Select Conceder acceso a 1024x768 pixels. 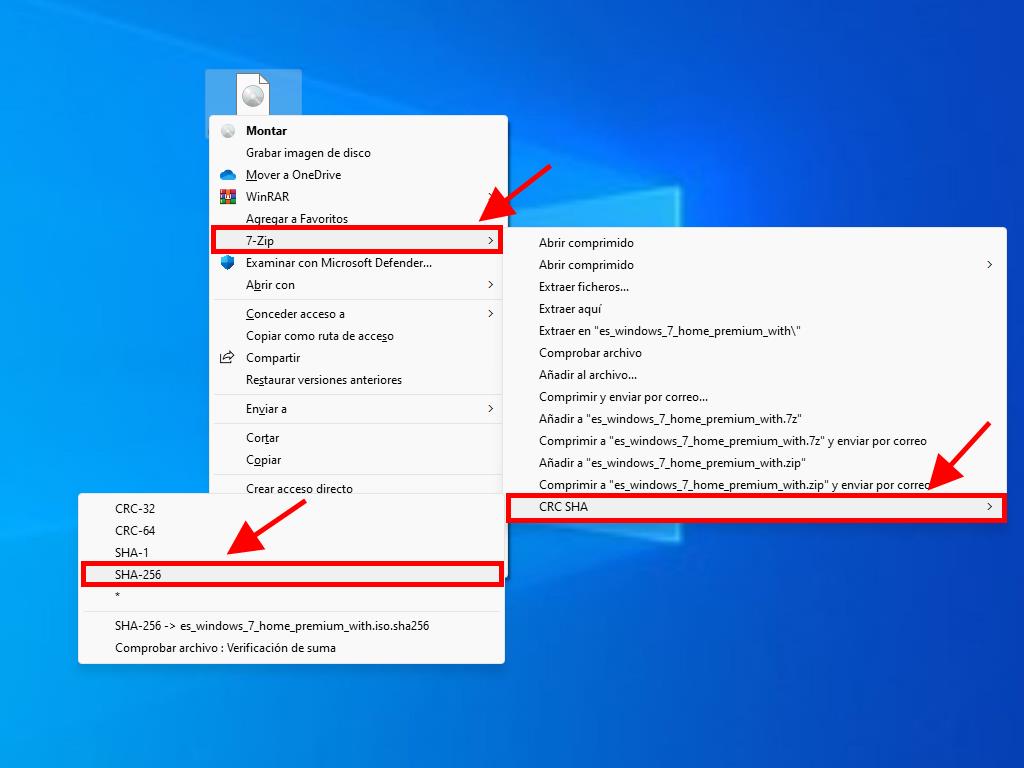coord(358,313)
